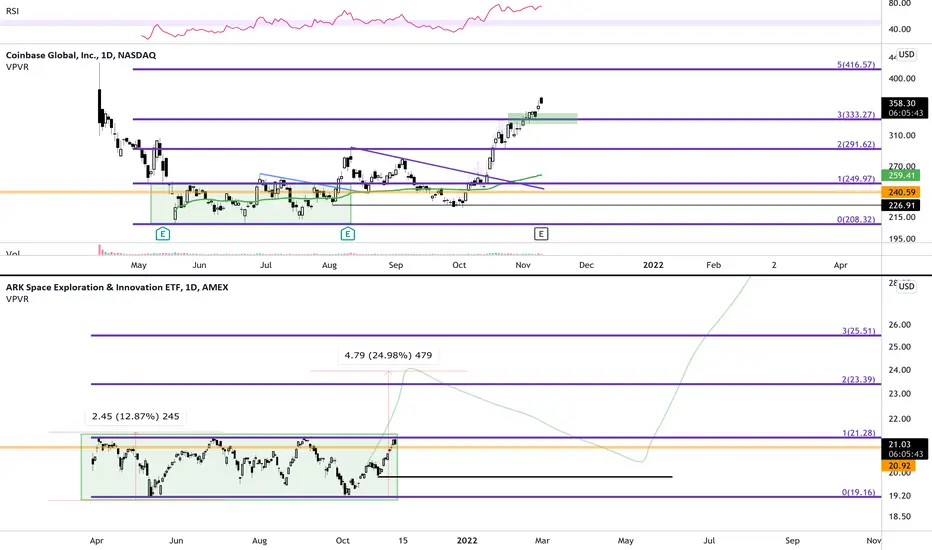Select the 1(21.28) Fibonacci level label
Screen dimensions: 932x550
tap(858, 433)
